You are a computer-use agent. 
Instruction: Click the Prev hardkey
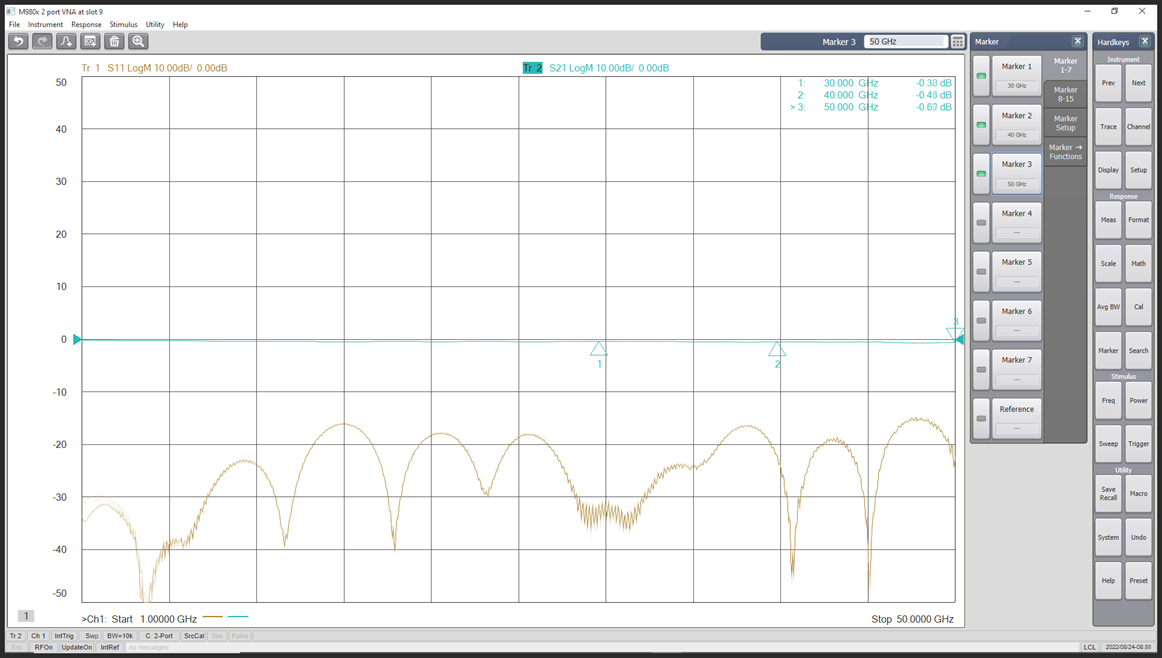coord(1108,84)
